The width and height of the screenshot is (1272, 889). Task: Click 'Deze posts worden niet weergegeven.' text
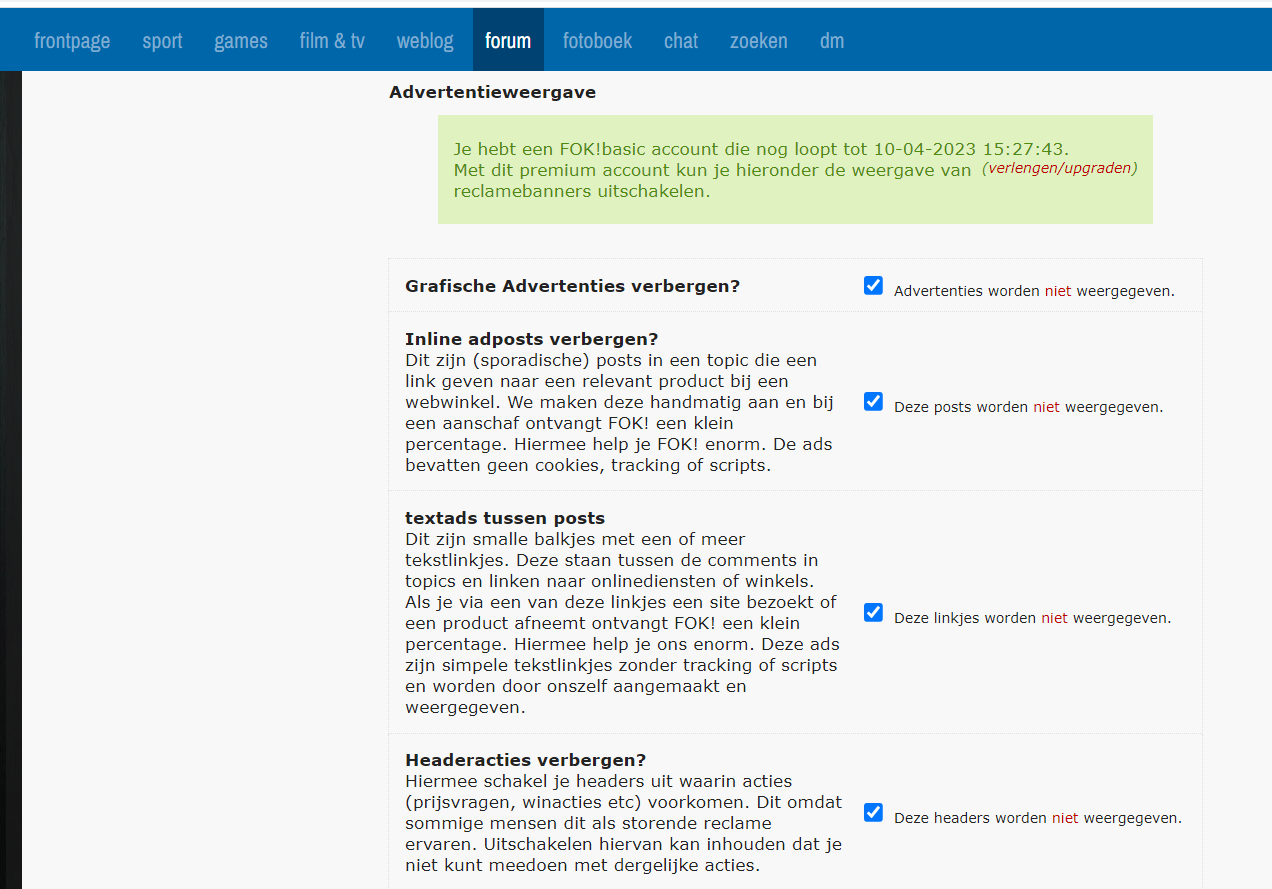coord(1028,407)
